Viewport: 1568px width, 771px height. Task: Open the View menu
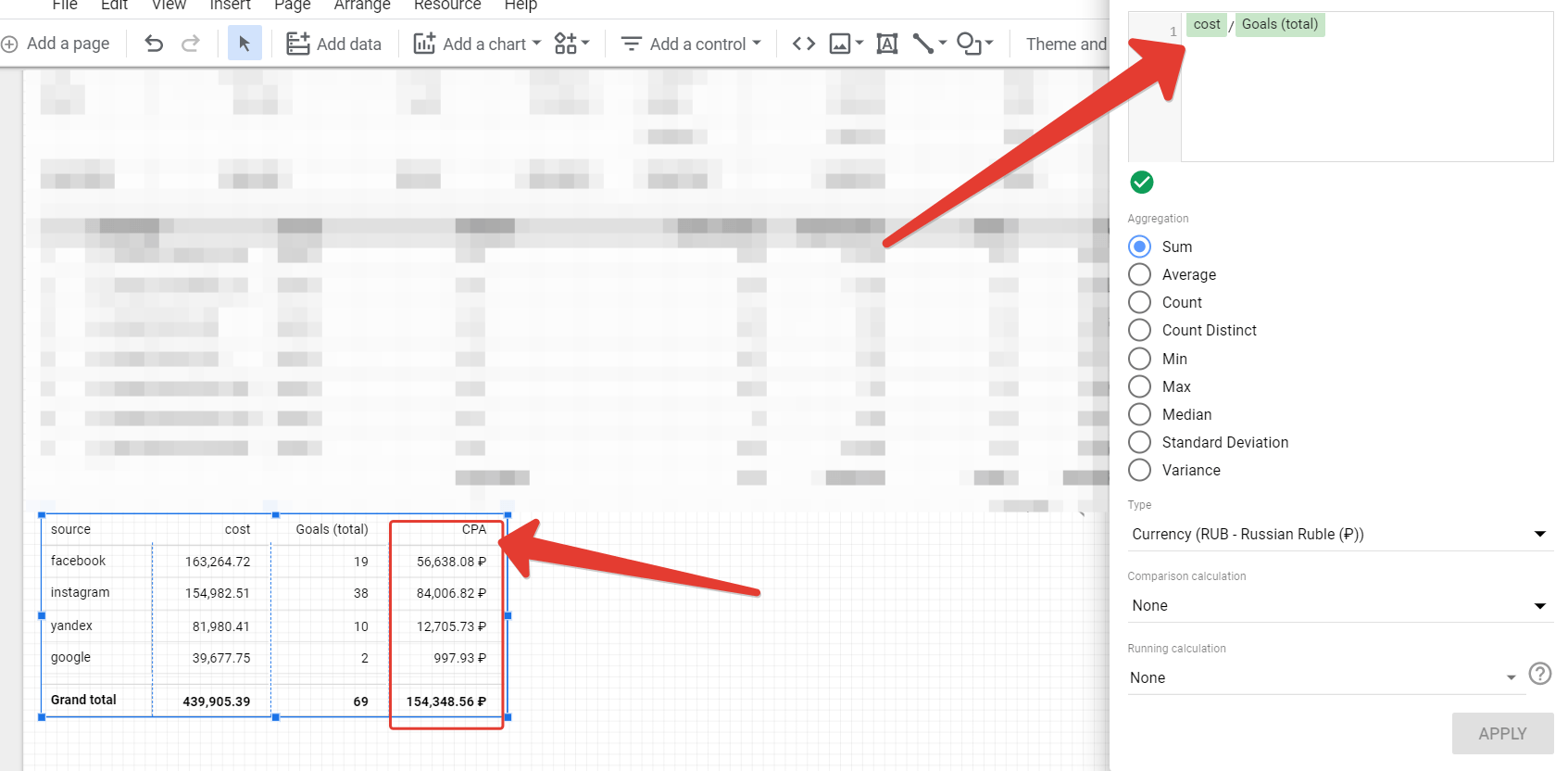[x=169, y=5]
